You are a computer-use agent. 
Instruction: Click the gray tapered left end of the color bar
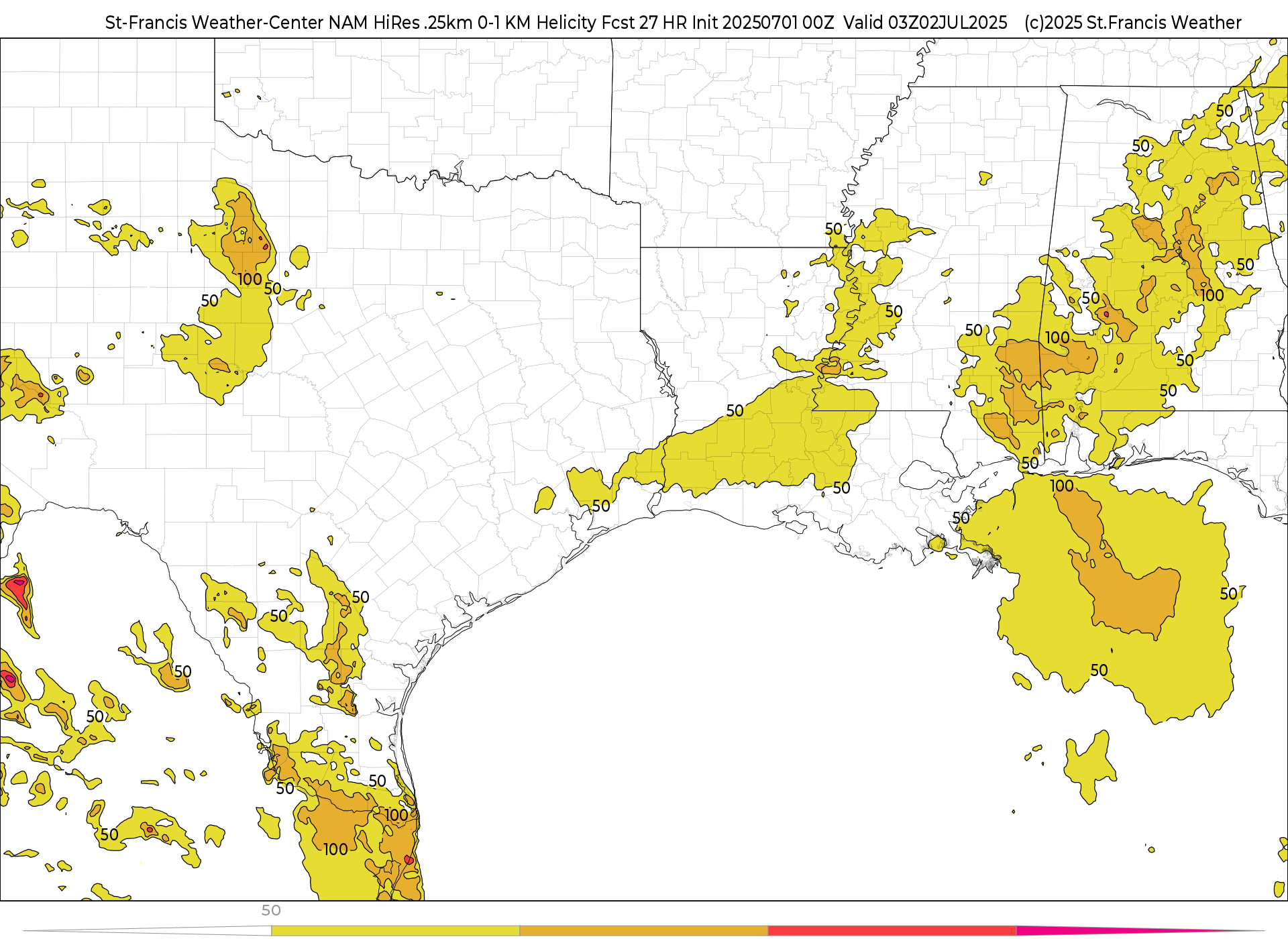148,931
